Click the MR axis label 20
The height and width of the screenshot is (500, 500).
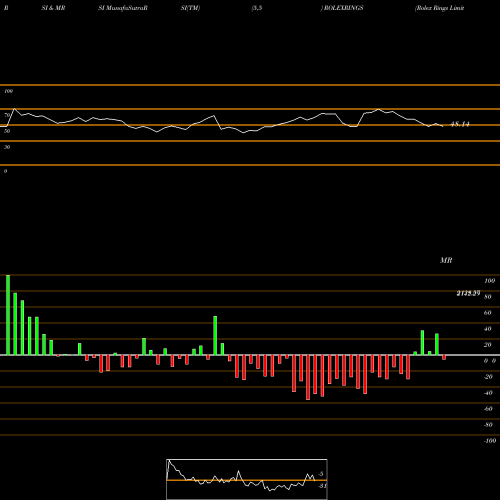coord(488,345)
